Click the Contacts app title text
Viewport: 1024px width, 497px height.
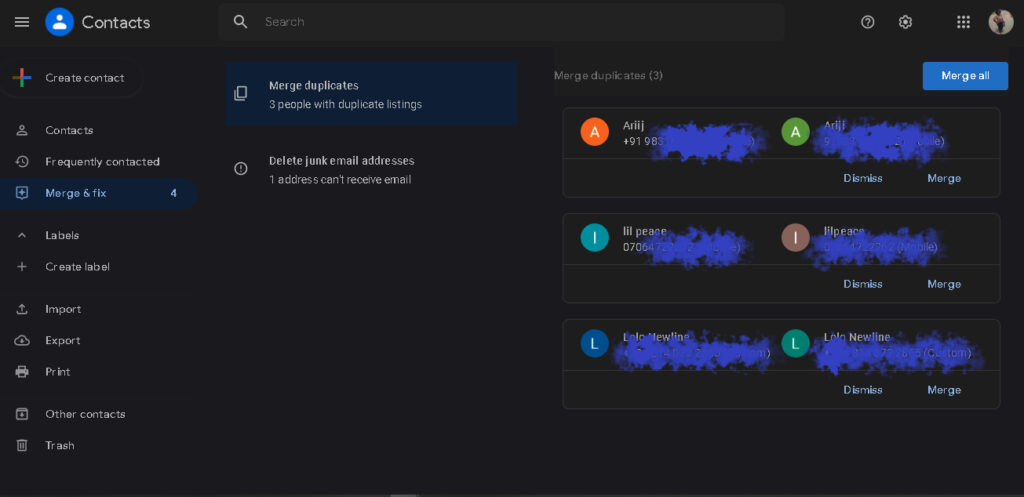[116, 22]
